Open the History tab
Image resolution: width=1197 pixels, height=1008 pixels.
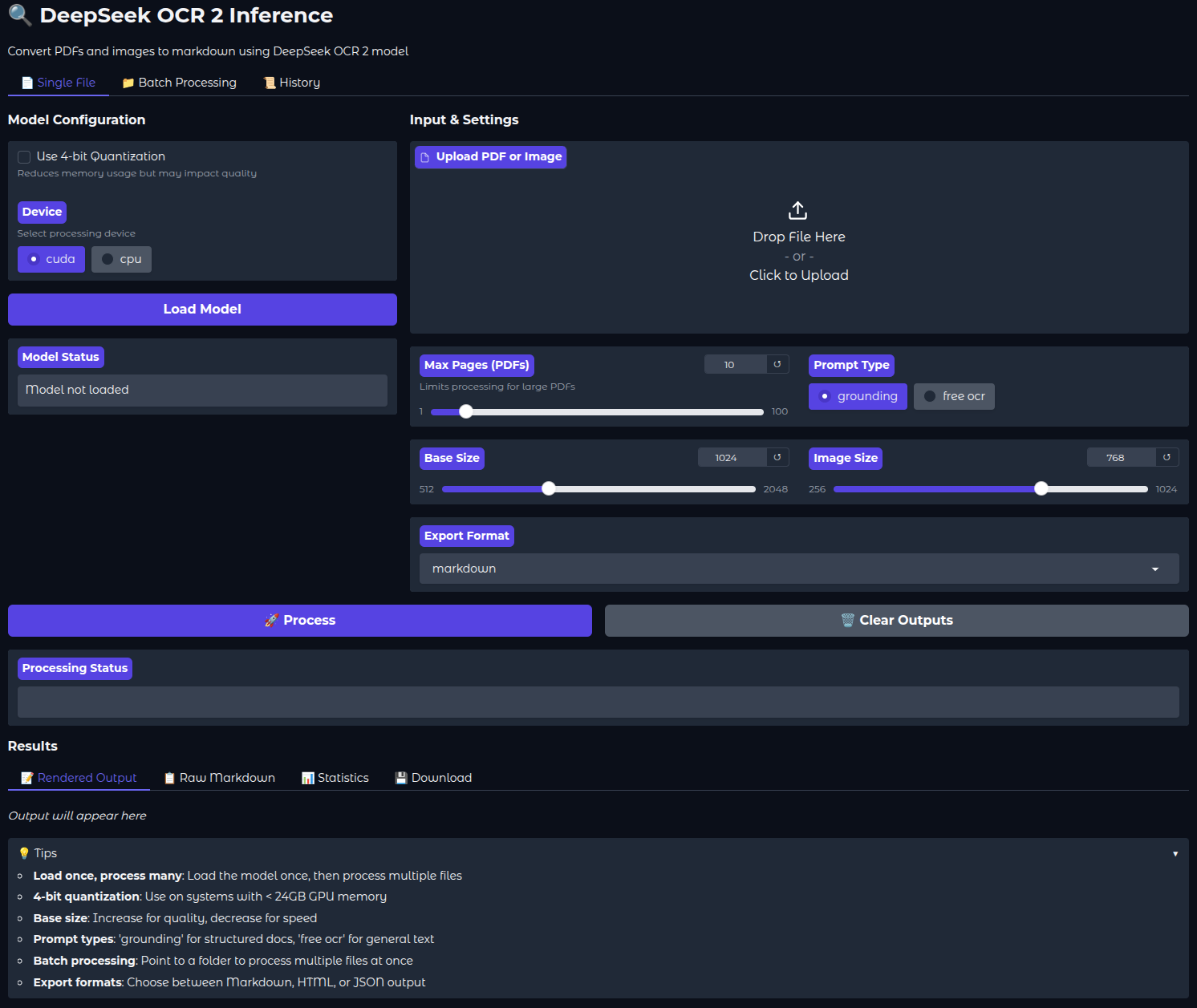click(x=292, y=83)
